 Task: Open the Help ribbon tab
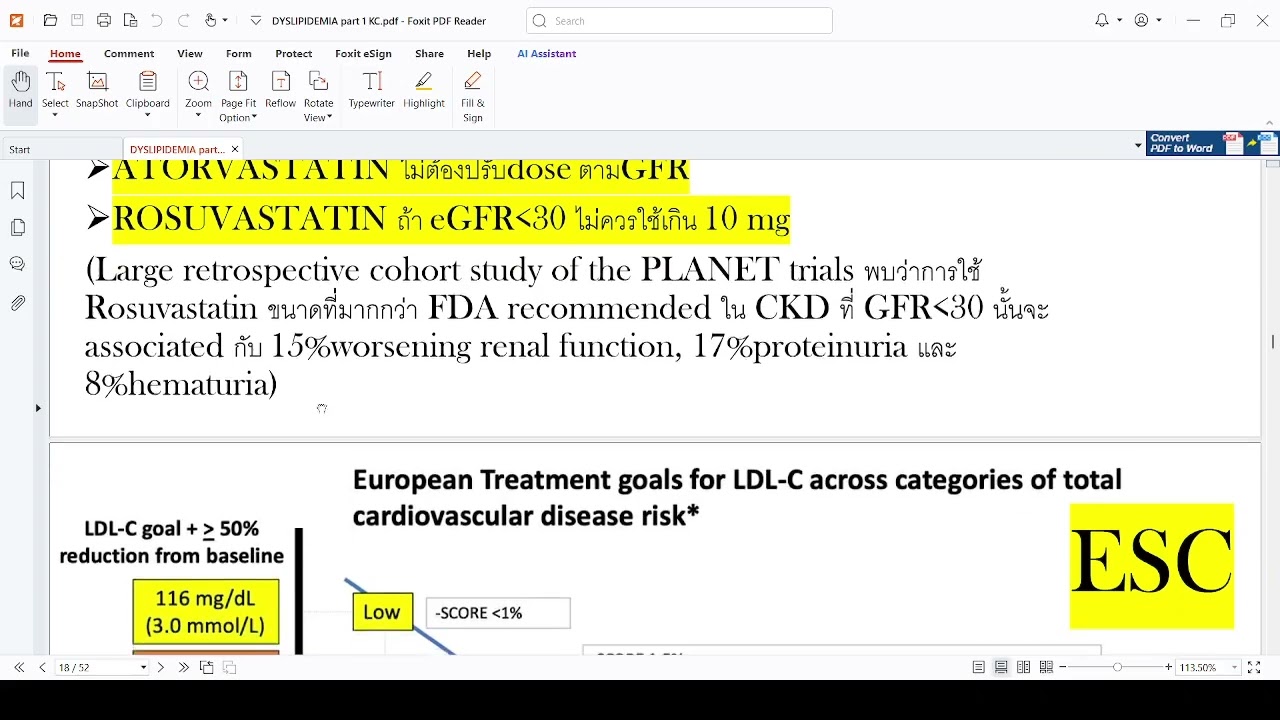pyautogui.click(x=479, y=53)
